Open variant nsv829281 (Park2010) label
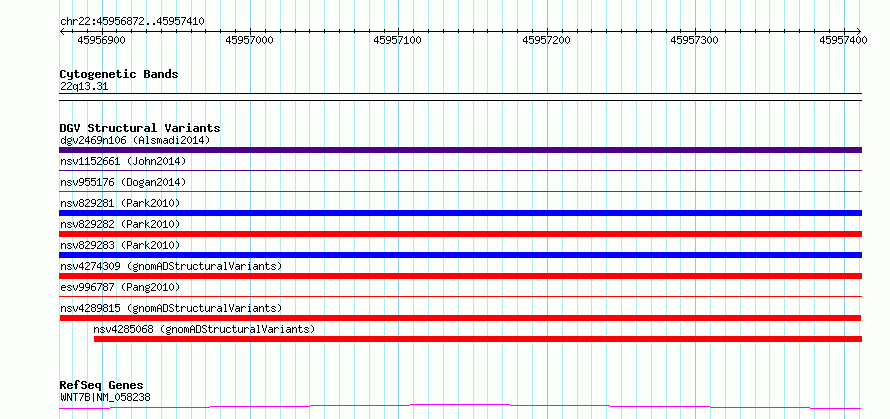Screen dimensions: 890x419 pyautogui.click(x=120, y=203)
